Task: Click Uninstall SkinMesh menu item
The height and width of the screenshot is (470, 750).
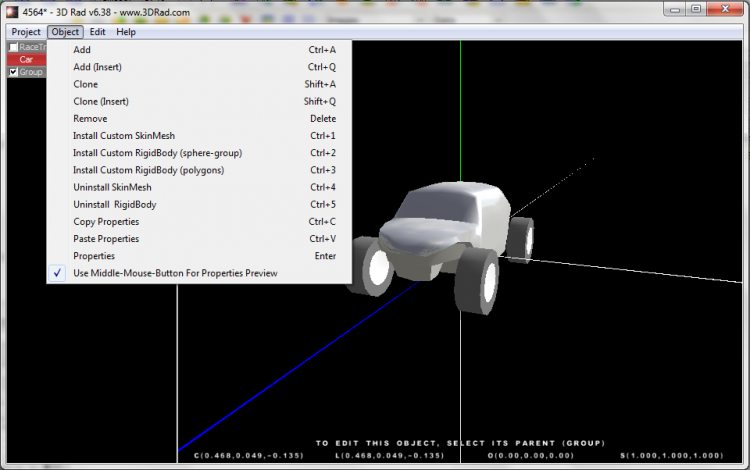Action: (112, 187)
